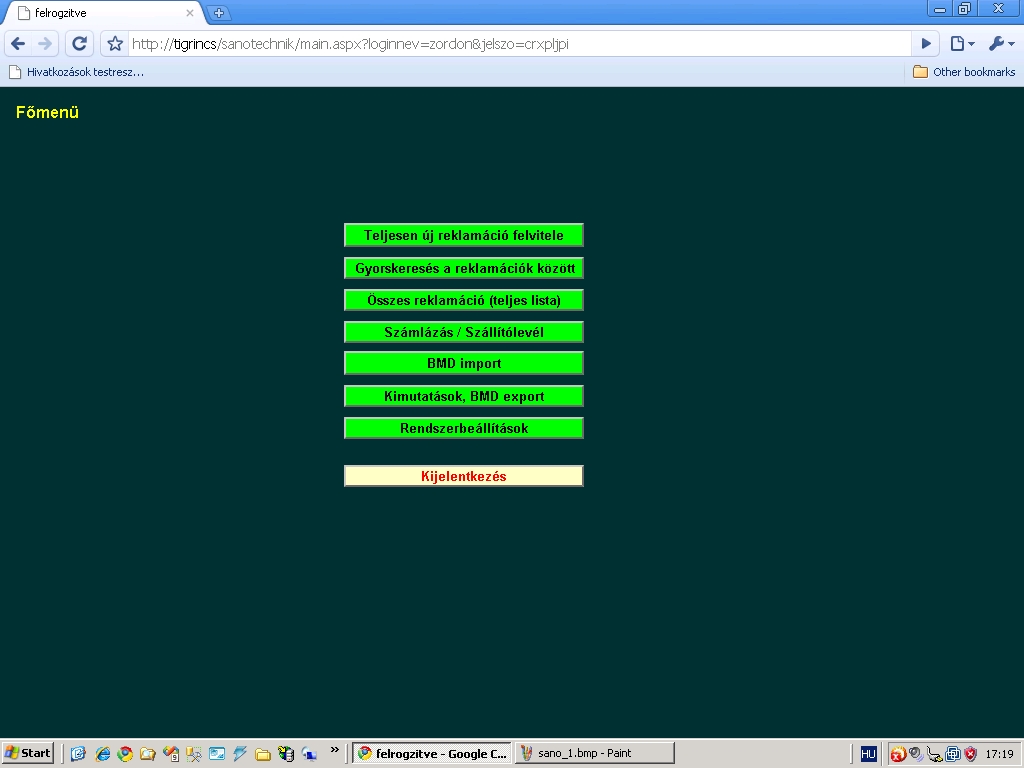Image resolution: width=1024 pixels, height=768 pixels.
Task: Click the network computers quick launch icon
Action: 309,754
